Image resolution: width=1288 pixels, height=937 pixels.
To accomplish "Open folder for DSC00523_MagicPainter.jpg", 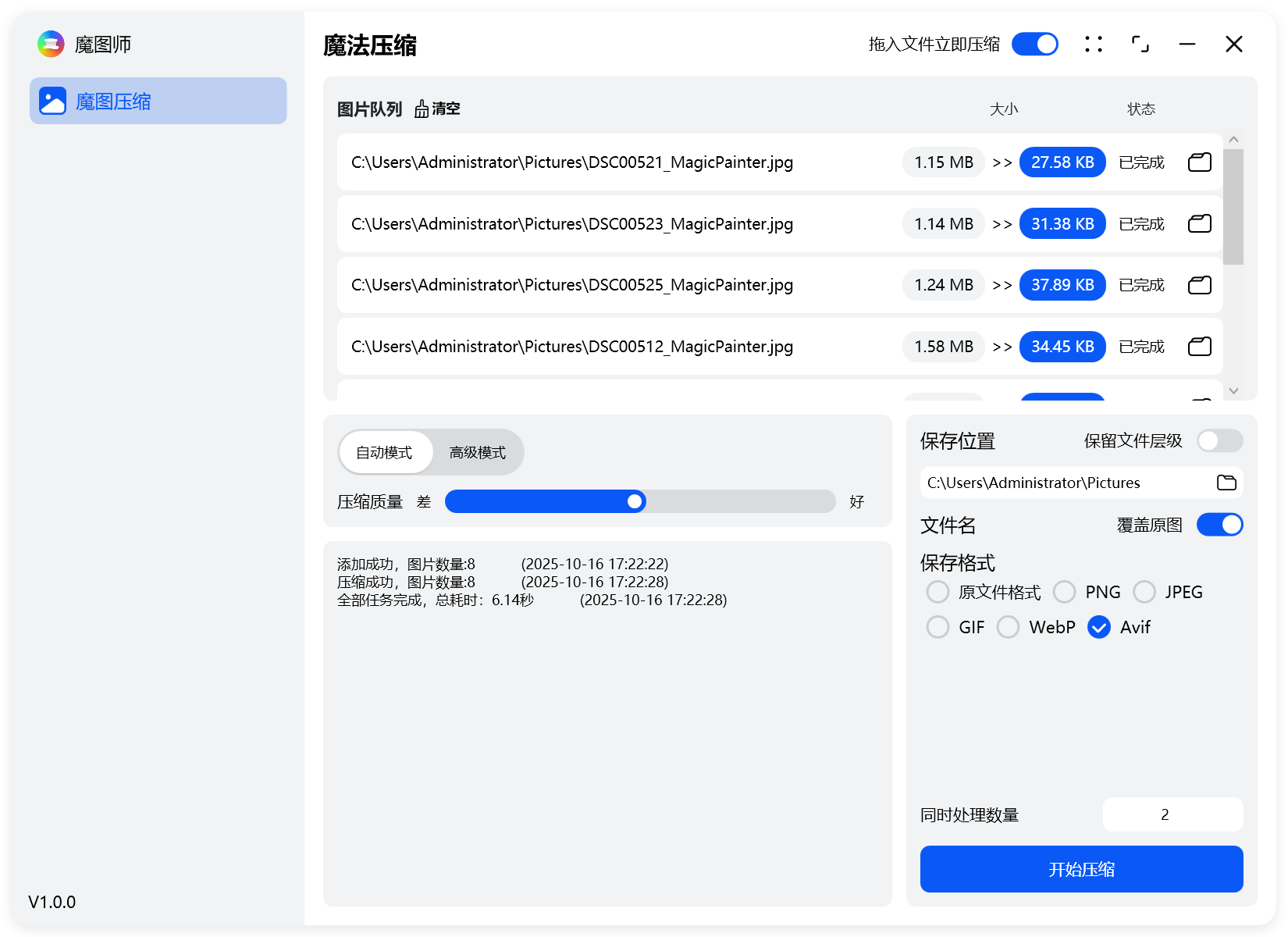I will 1199,224.
